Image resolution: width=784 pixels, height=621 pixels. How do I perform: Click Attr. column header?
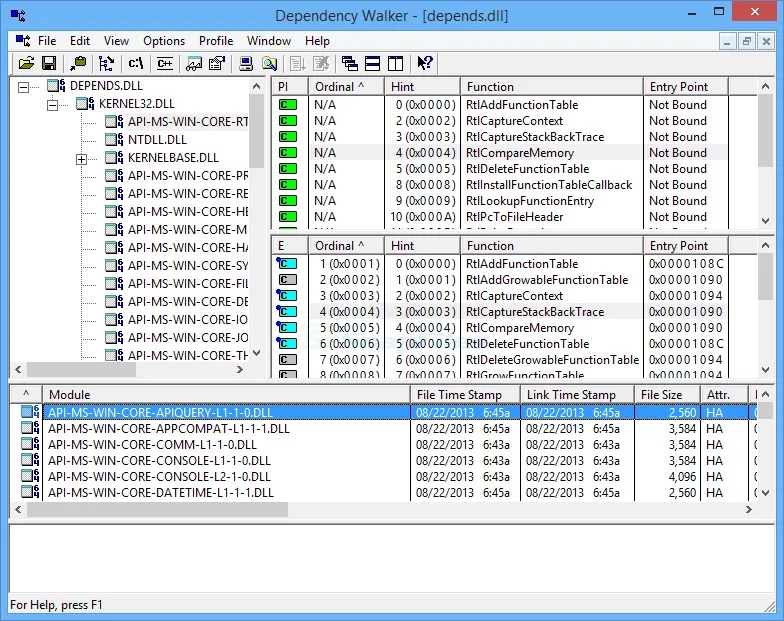pos(724,394)
